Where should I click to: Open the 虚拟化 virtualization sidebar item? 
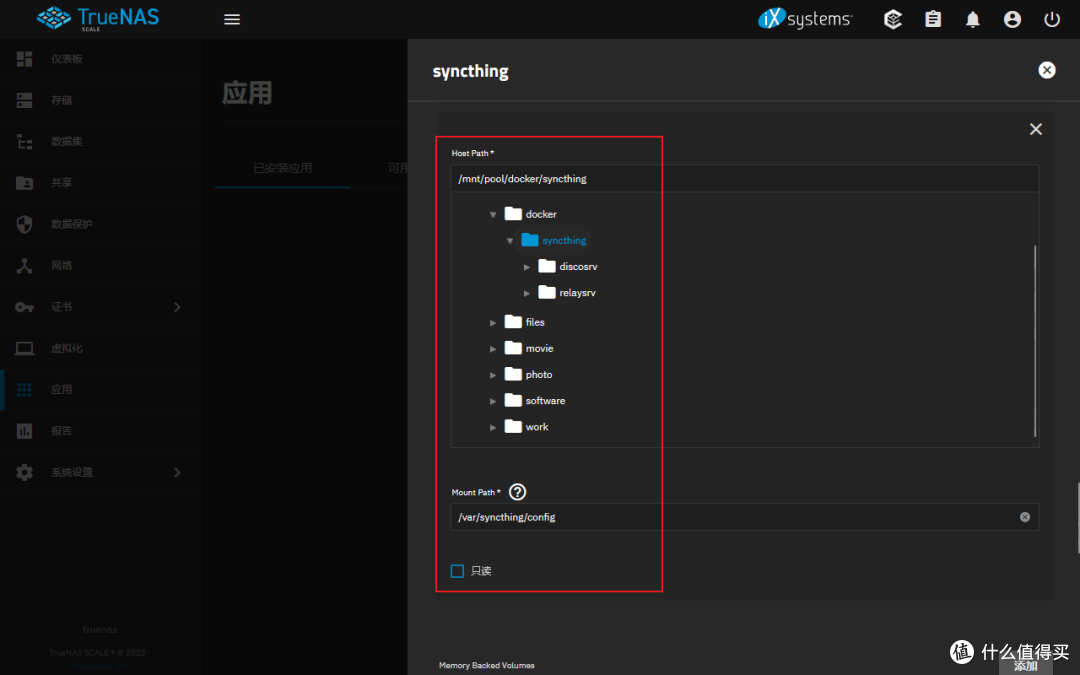(x=100, y=348)
